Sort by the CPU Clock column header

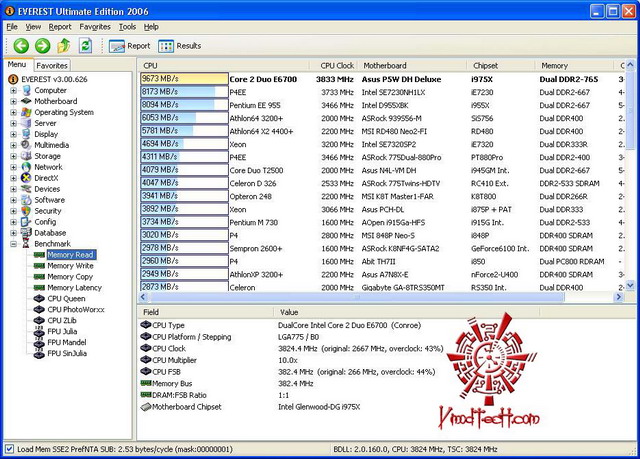pyautogui.click(x=334, y=66)
